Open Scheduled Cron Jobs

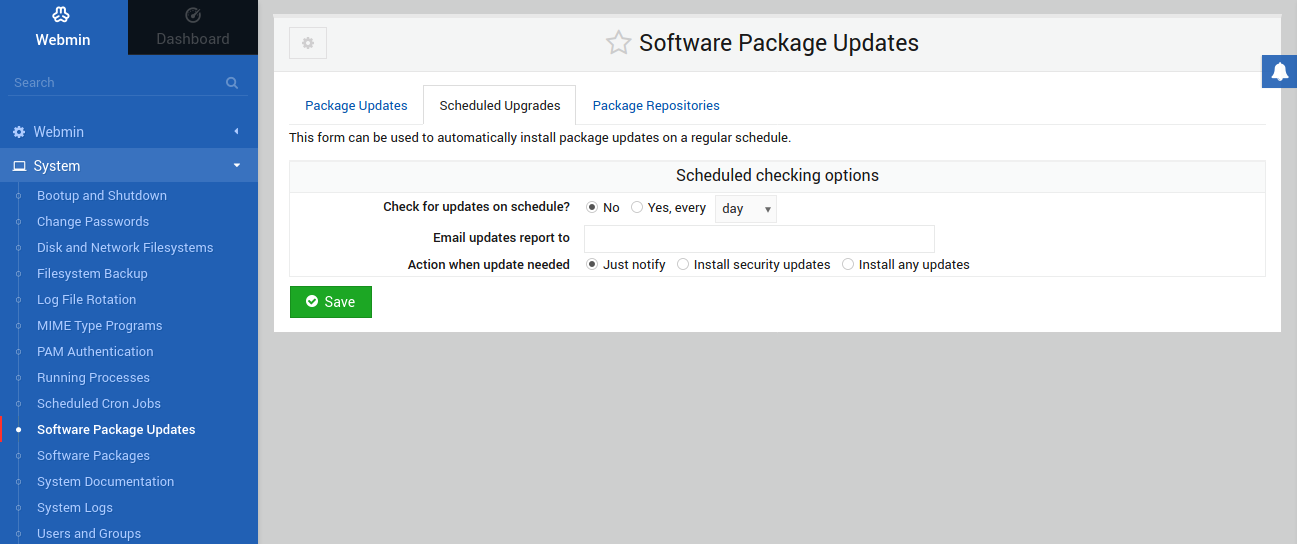[x=99, y=403]
